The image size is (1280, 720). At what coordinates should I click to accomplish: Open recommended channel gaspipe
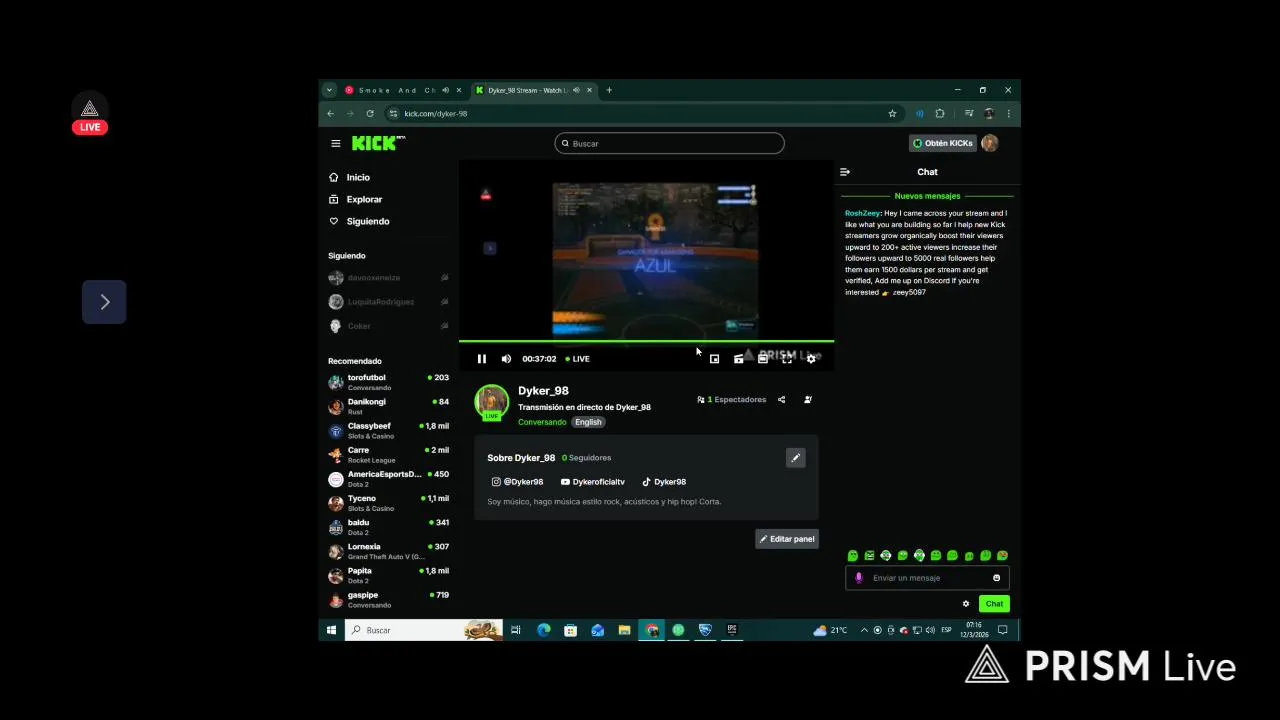click(388, 599)
